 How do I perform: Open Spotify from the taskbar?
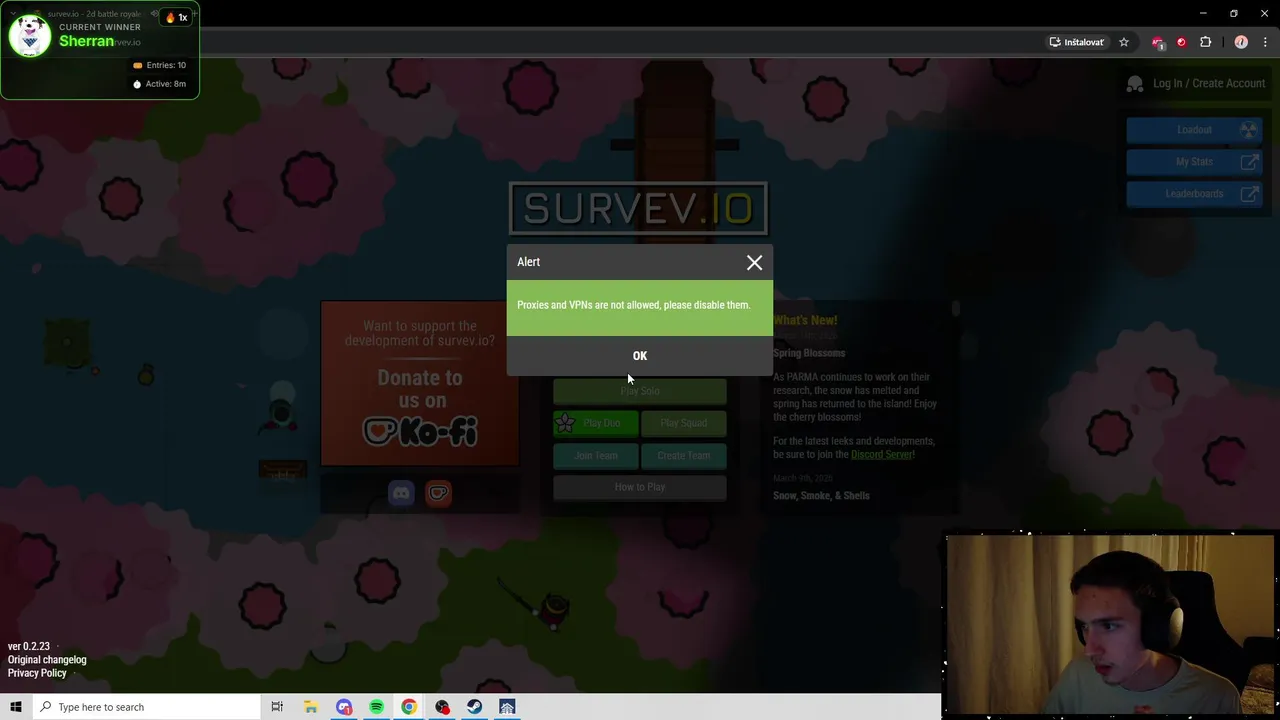pos(376,707)
